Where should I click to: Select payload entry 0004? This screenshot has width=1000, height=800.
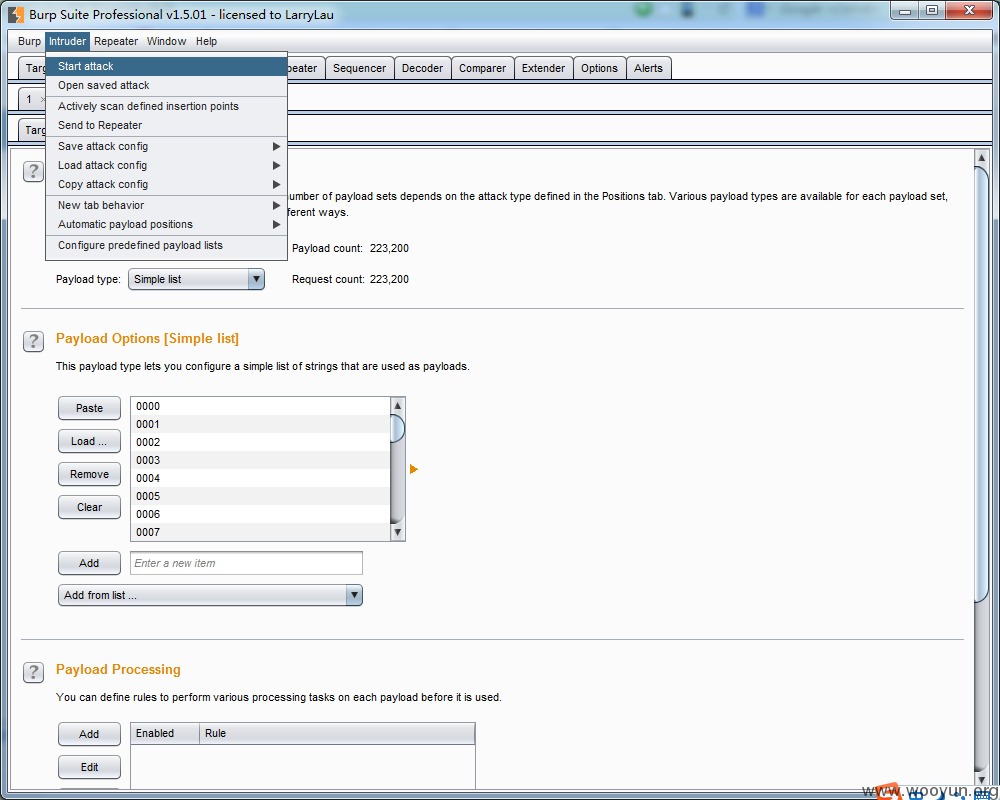click(x=260, y=478)
